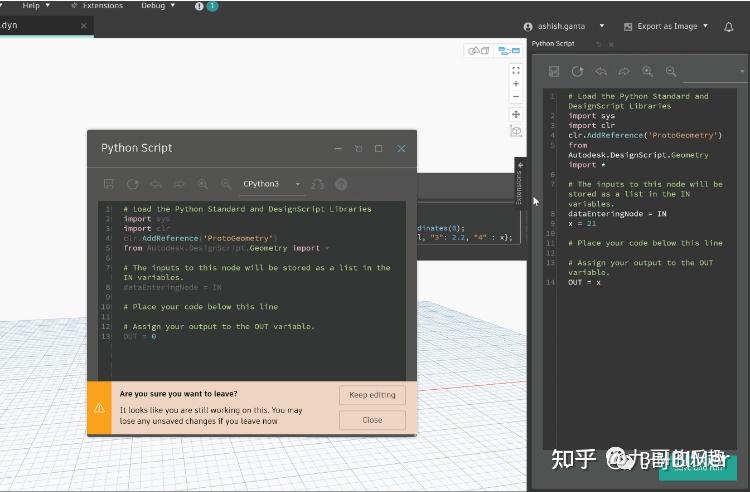Screen dimensions: 750x492
Task: Click the 'OUT = x' line in the docked editor
Action: point(584,283)
